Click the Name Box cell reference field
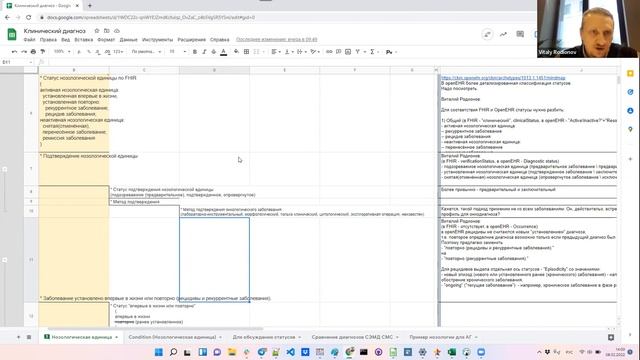This screenshot has height=360, width=640. coord(17,62)
